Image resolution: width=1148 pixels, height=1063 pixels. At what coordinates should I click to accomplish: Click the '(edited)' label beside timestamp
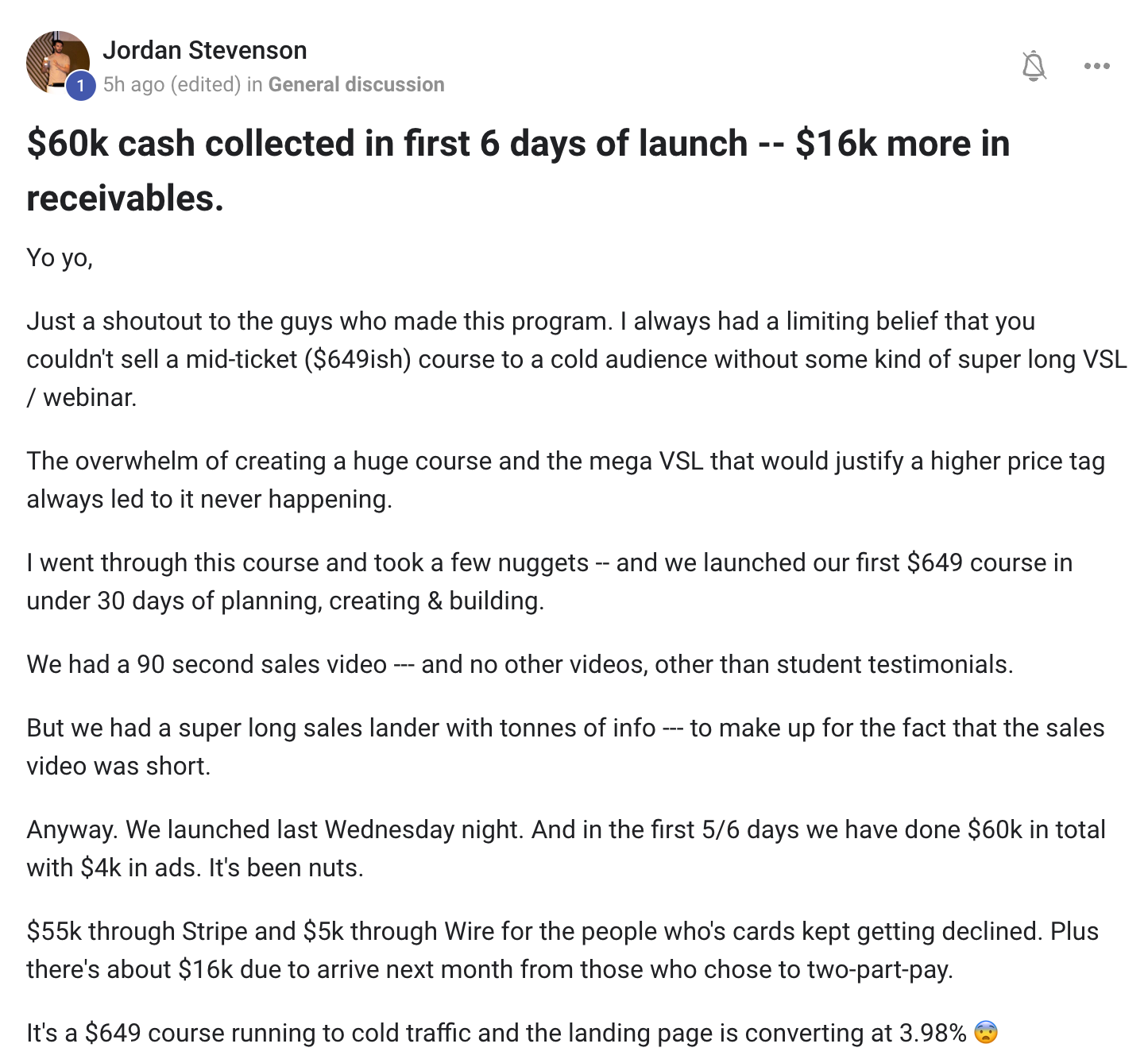pos(206,84)
